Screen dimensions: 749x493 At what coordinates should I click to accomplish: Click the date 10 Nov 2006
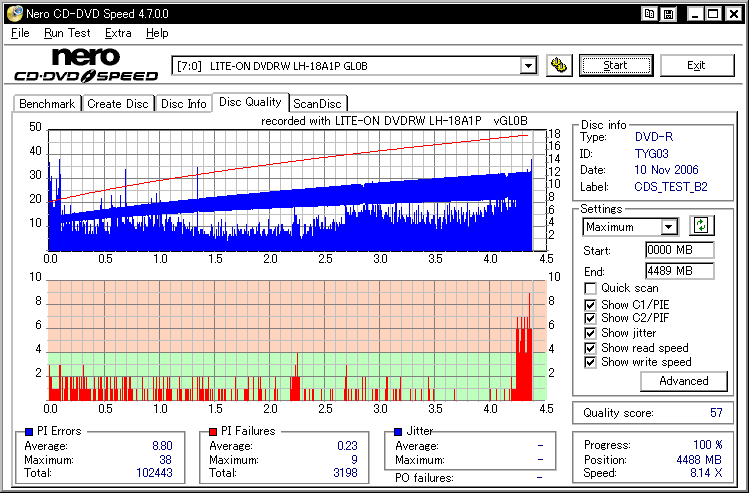pos(666,170)
